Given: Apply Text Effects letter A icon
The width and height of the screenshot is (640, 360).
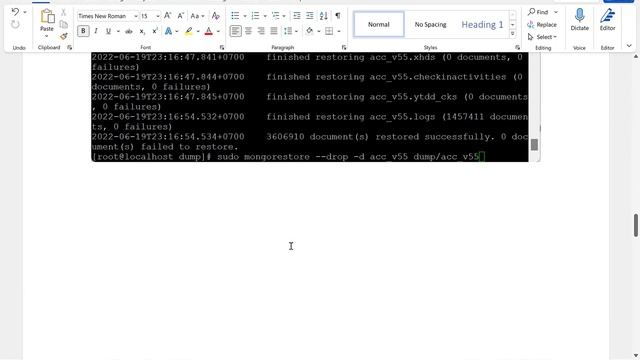Looking at the screenshot, I should [168, 31].
